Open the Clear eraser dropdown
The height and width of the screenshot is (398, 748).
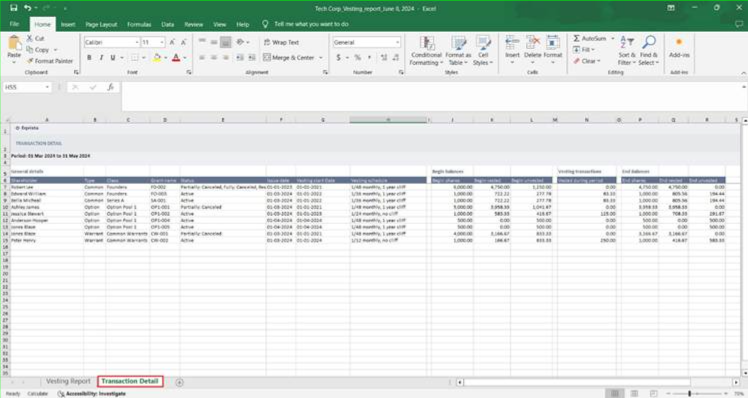point(587,61)
